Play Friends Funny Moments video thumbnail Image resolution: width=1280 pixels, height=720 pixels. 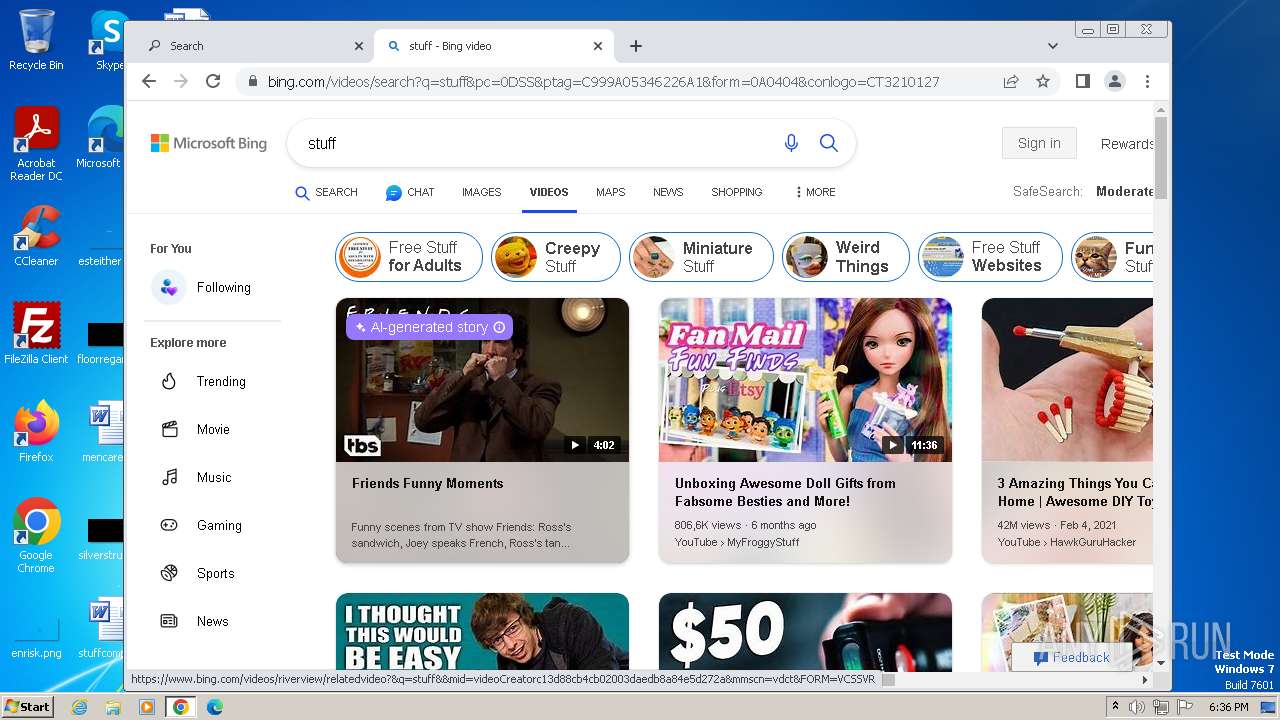(x=482, y=380)
